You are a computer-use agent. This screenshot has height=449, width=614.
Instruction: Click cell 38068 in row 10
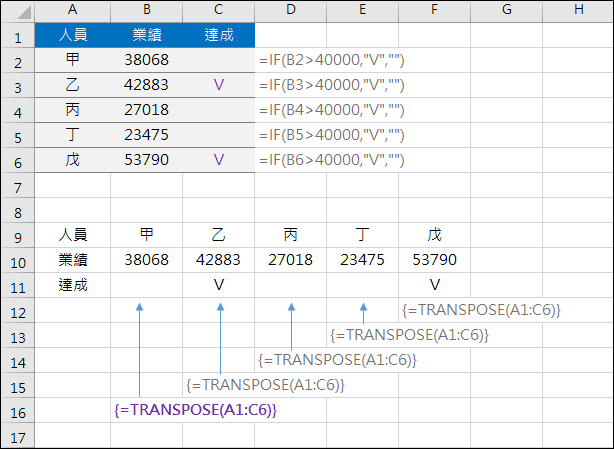146,260
